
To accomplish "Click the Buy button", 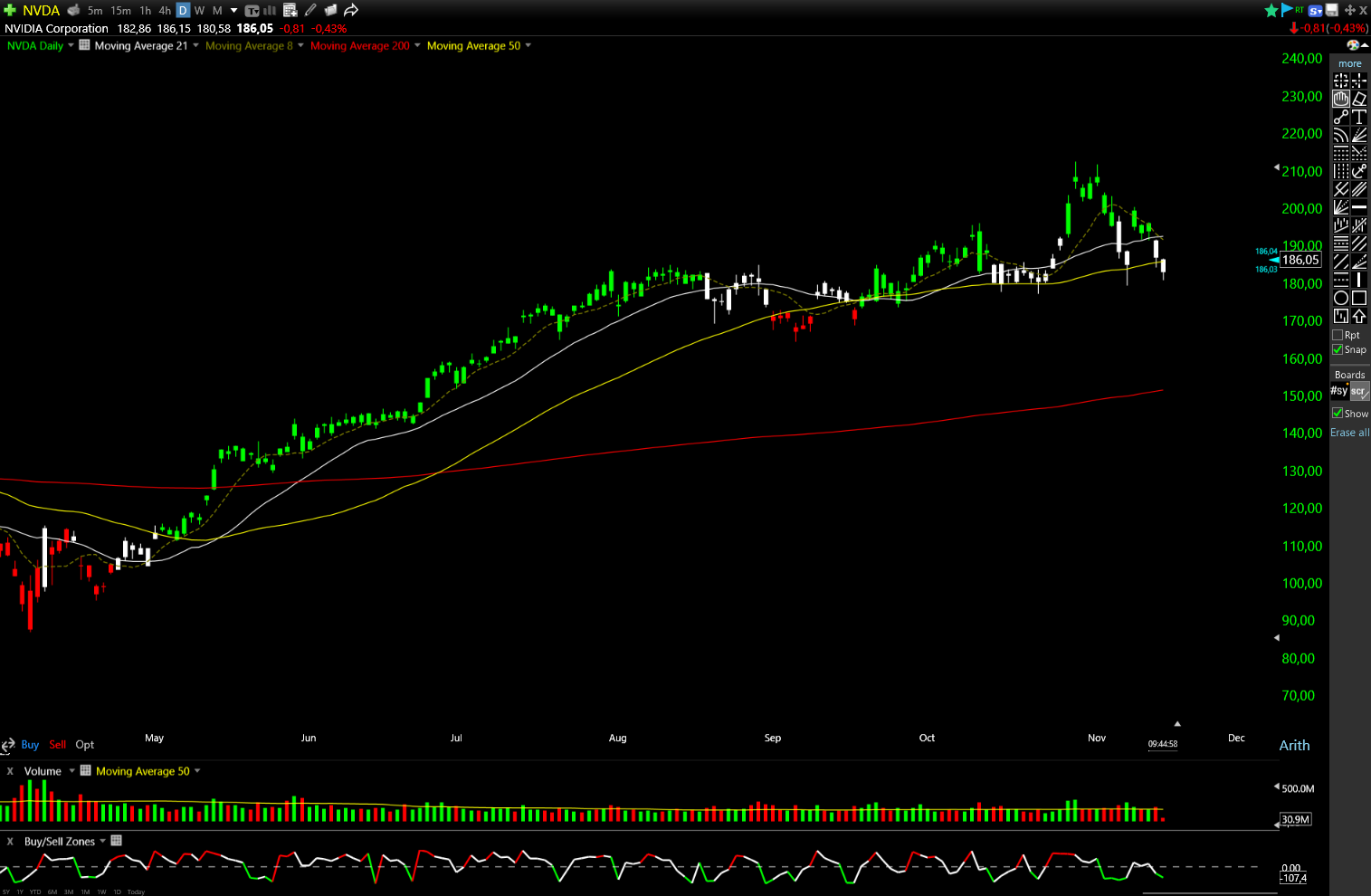I will (30, 745).
